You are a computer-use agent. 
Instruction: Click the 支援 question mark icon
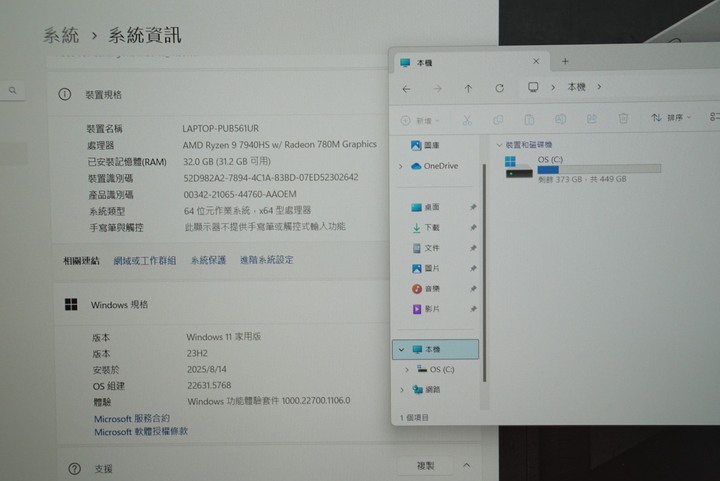[74, 469]
